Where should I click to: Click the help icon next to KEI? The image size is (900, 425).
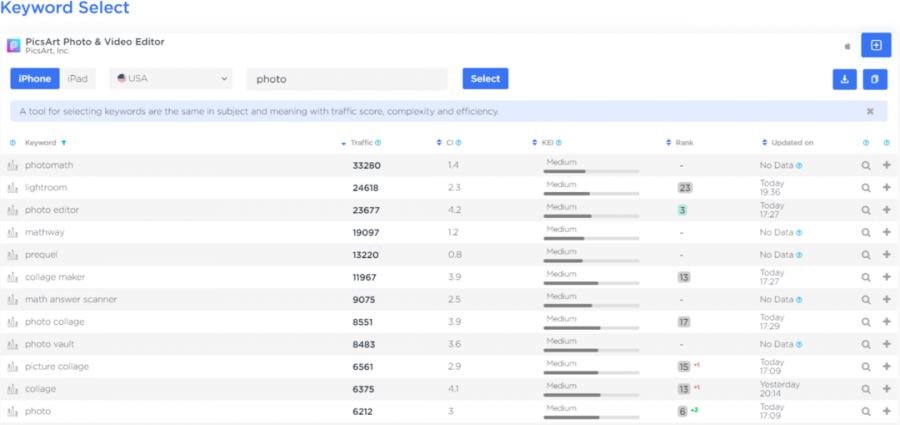(558, 143)
